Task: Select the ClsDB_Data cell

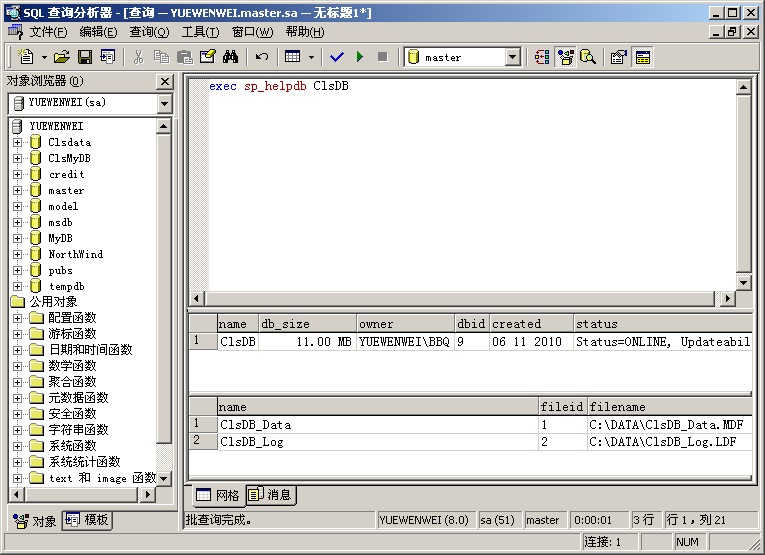Action: (378, 425)
